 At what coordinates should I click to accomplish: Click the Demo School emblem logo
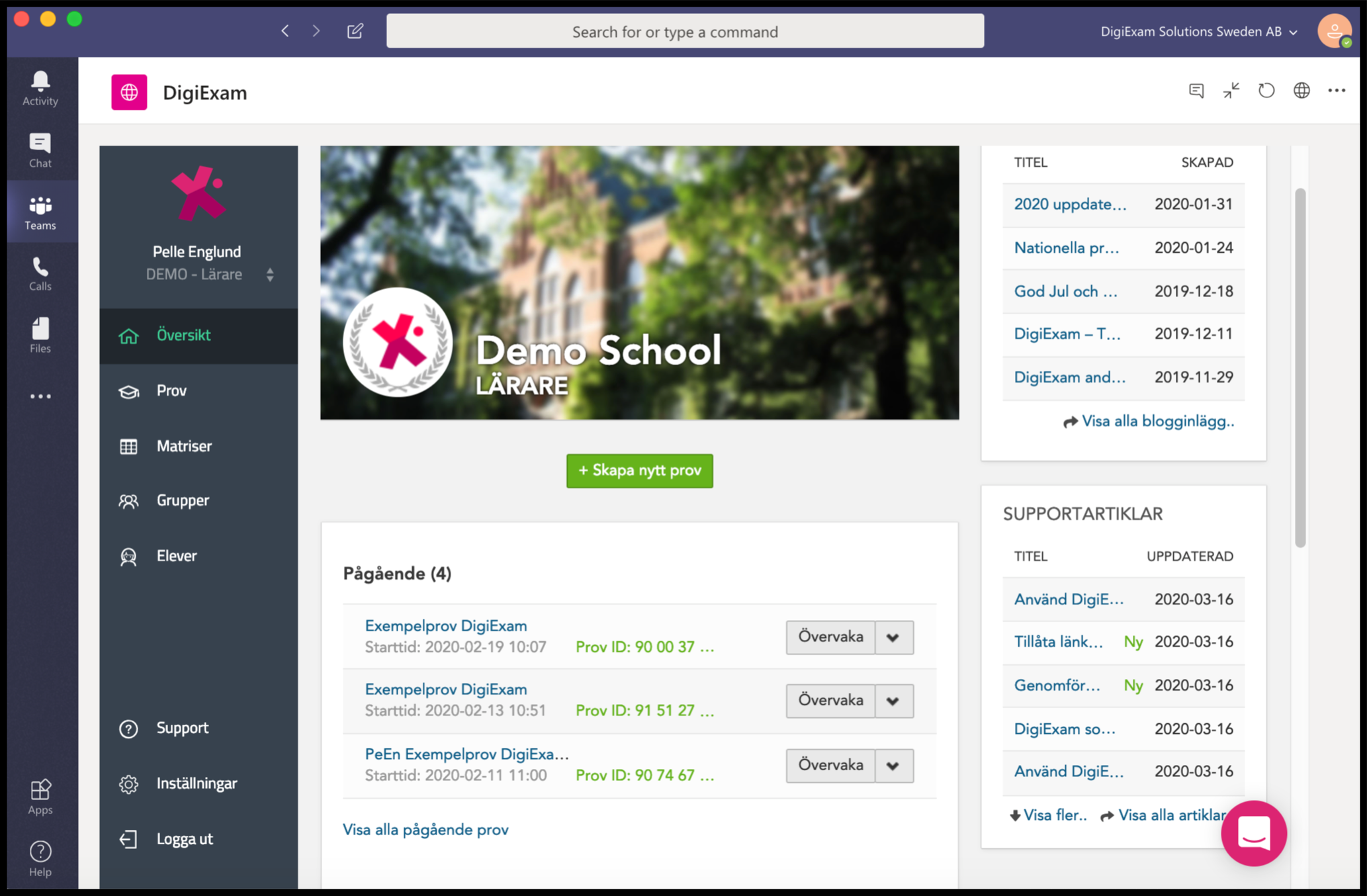point(398,342)
